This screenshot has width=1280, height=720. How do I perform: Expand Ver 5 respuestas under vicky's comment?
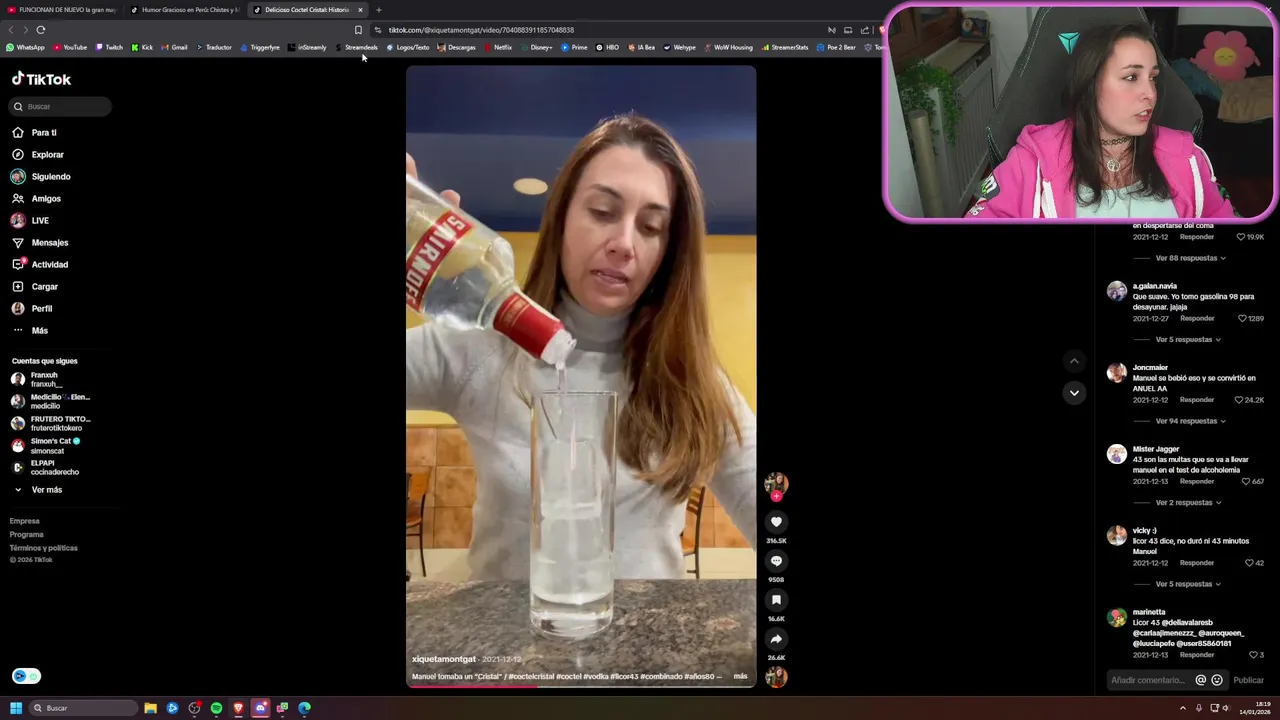coord(1188,584)
